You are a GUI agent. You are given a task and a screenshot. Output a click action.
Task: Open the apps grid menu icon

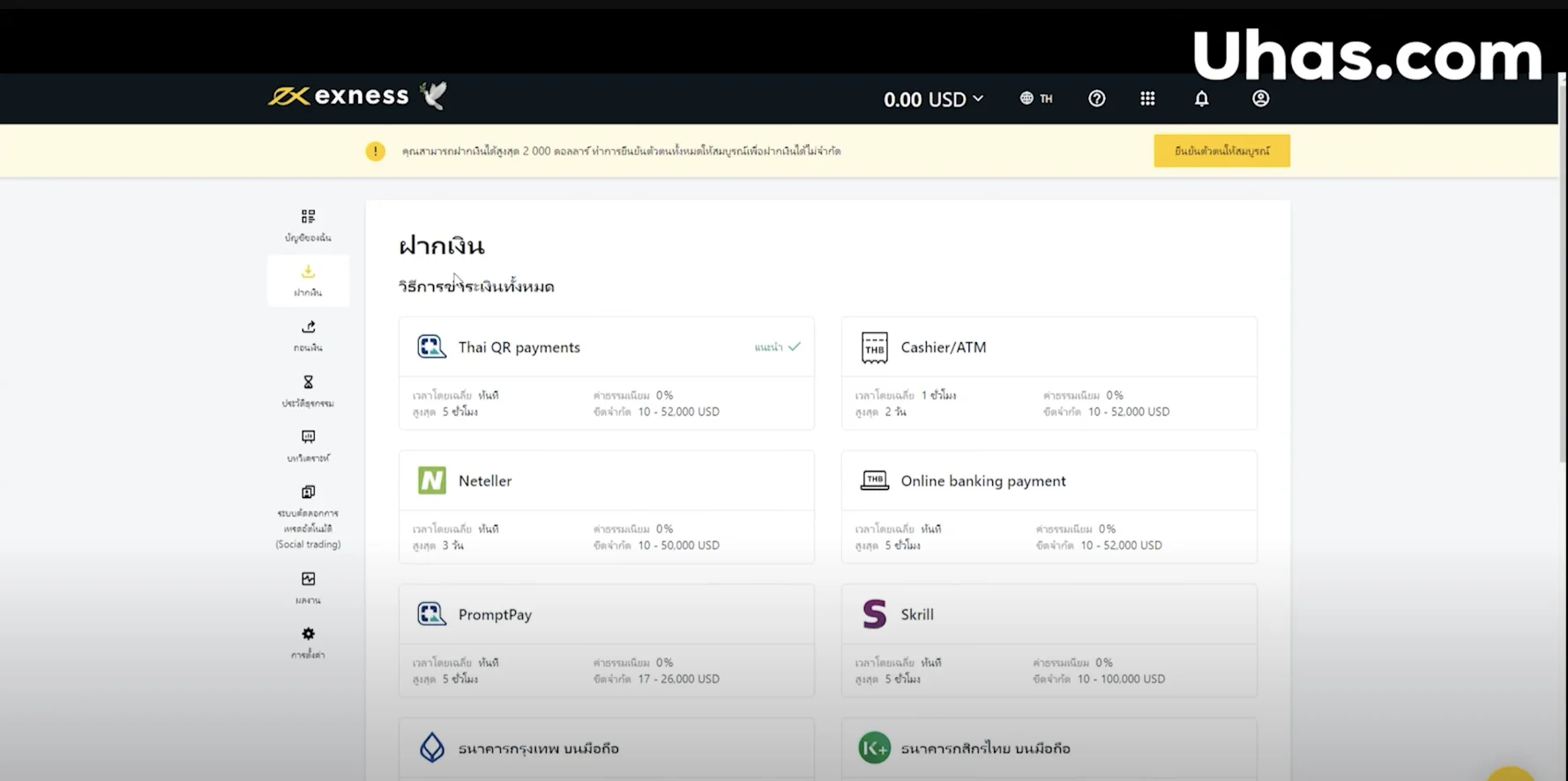coord(1147,99)
